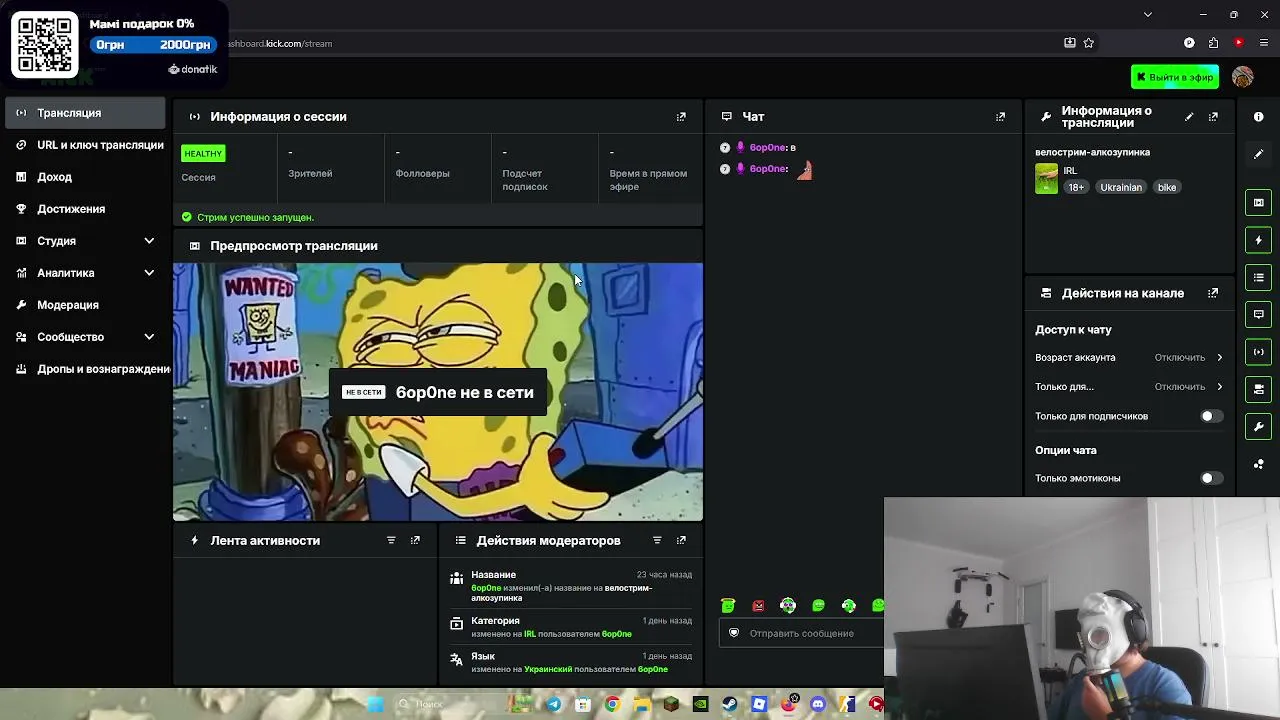Click the IRL category link in moderator actions
The height and width of the screenshot is (720, 1280).
(530, 634)
